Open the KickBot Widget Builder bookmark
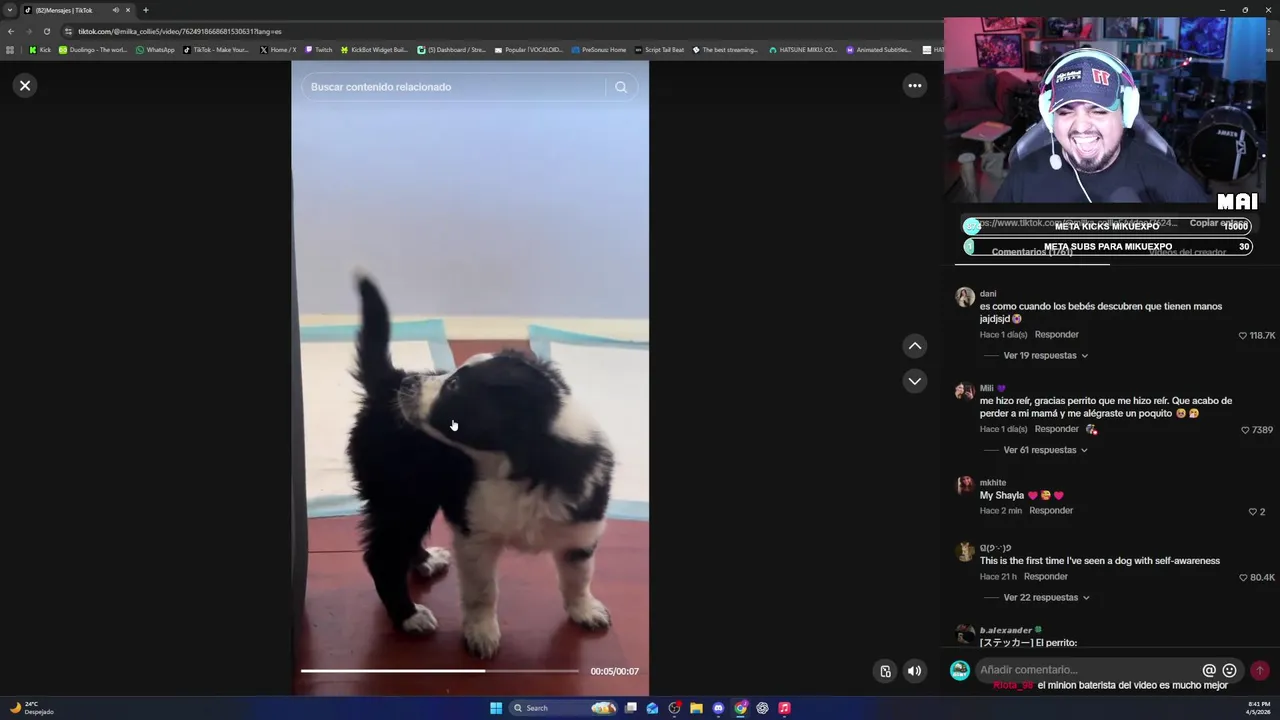Screen dimensions: 1280x720 click(x=375, y=50)
